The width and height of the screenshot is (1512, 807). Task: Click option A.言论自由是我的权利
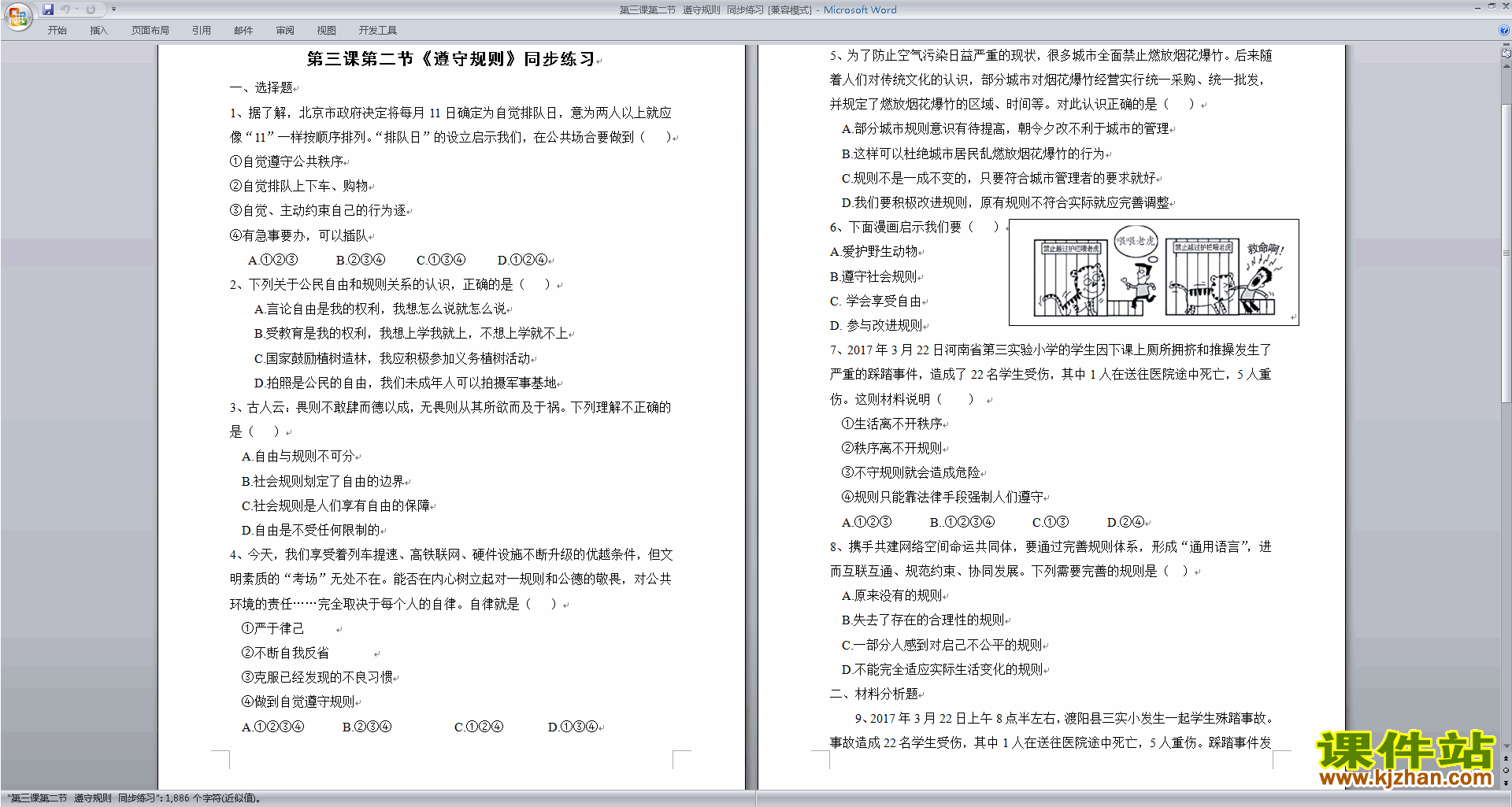380,309
